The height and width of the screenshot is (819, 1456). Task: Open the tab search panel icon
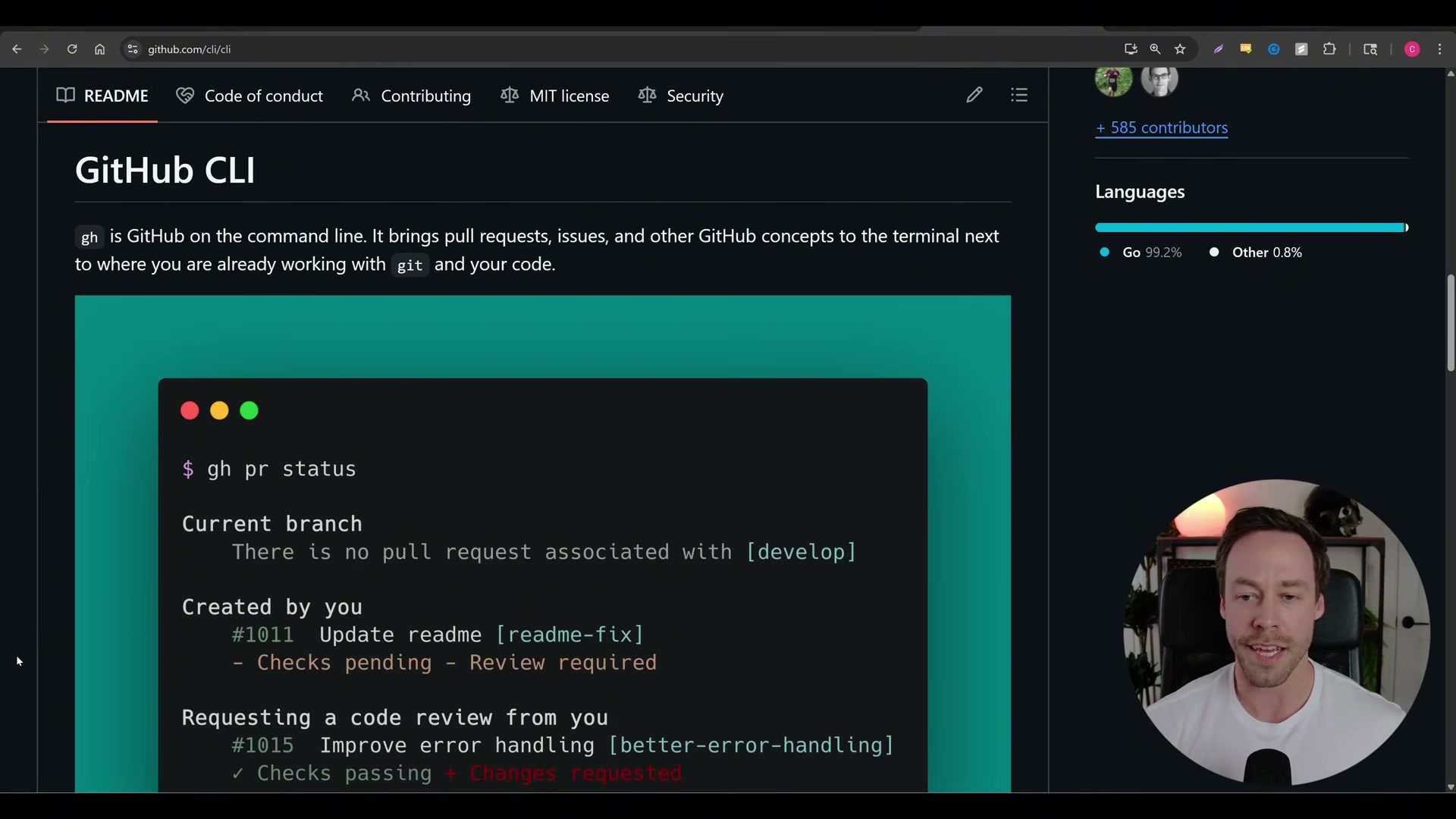[x=1370, y=49]
